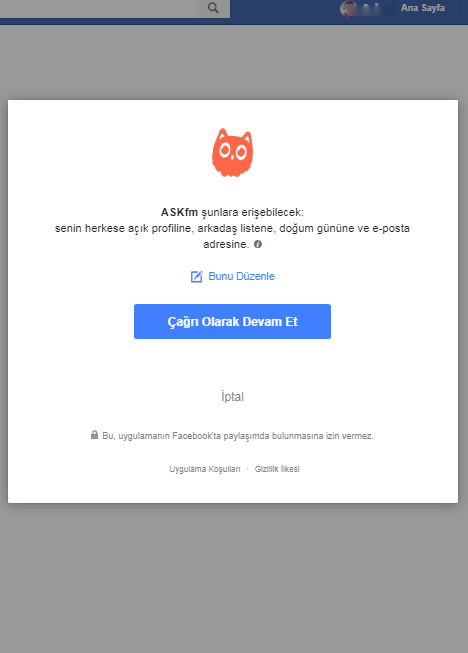Open the info icon after 'adresine.'
The height and width of the screenshot is (653, 468).
pos(258,244)
